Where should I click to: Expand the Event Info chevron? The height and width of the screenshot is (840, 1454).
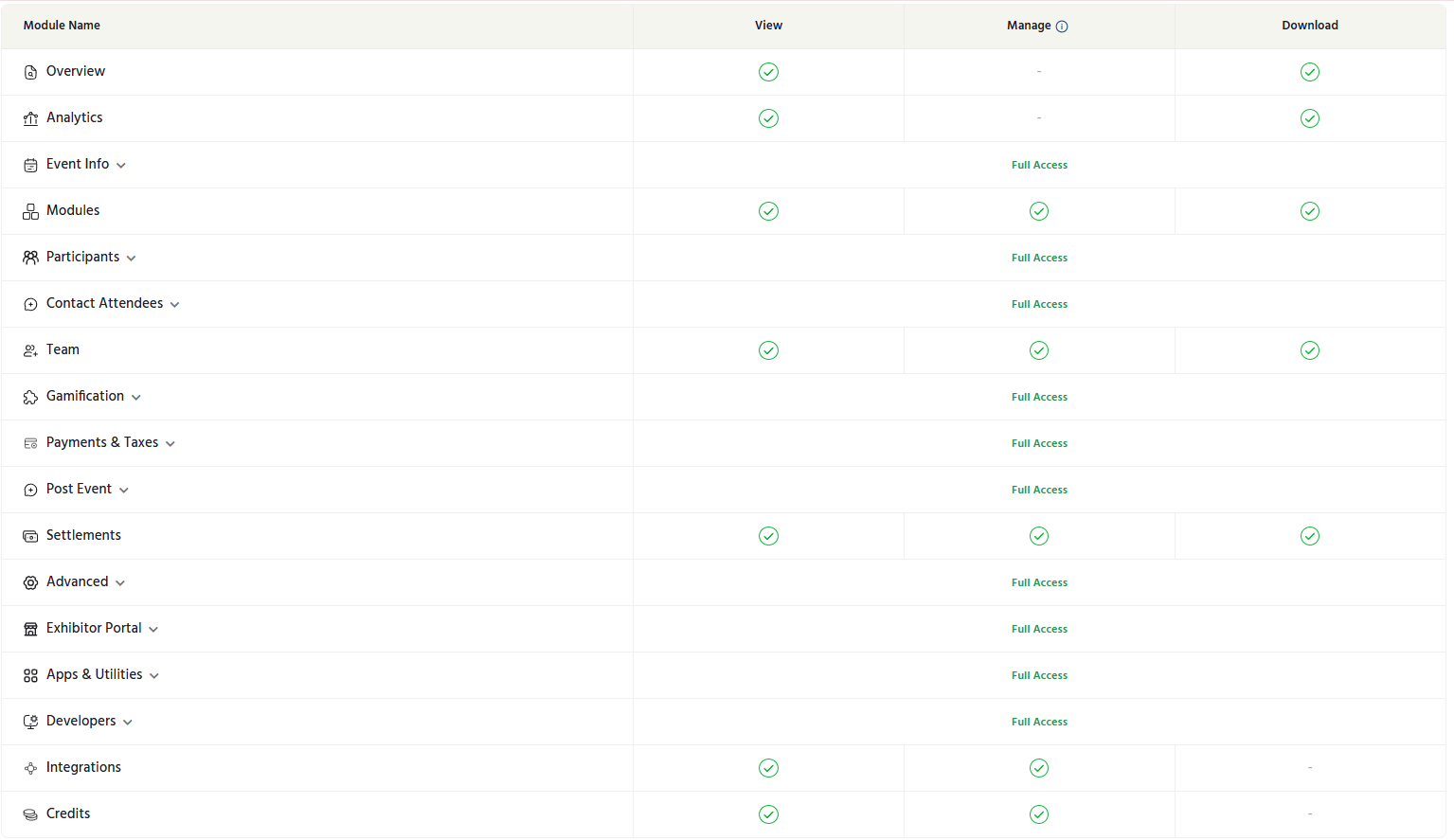(121, 166)
